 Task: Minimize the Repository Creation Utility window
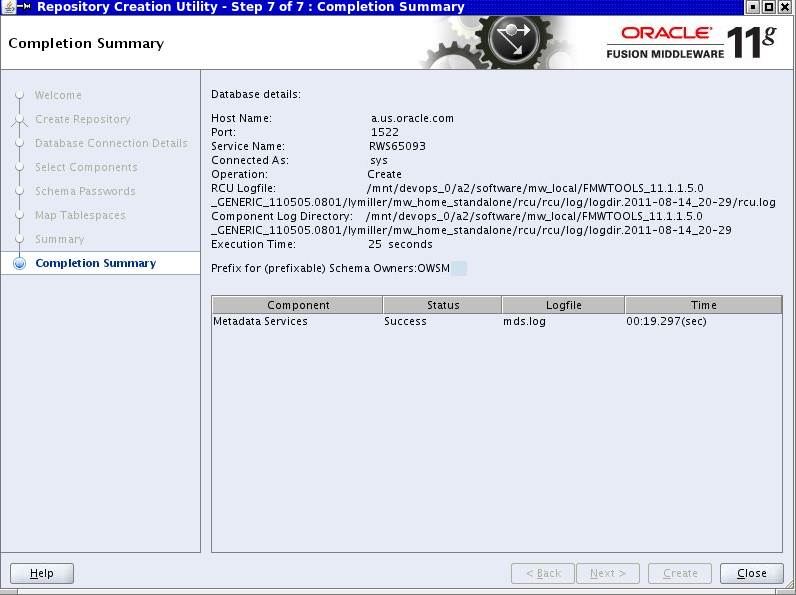pos(753,7)
